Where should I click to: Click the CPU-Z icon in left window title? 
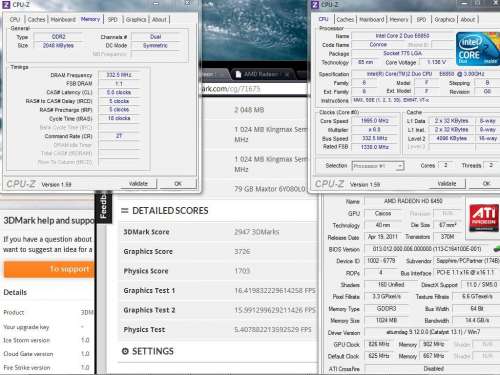[6, 4]
